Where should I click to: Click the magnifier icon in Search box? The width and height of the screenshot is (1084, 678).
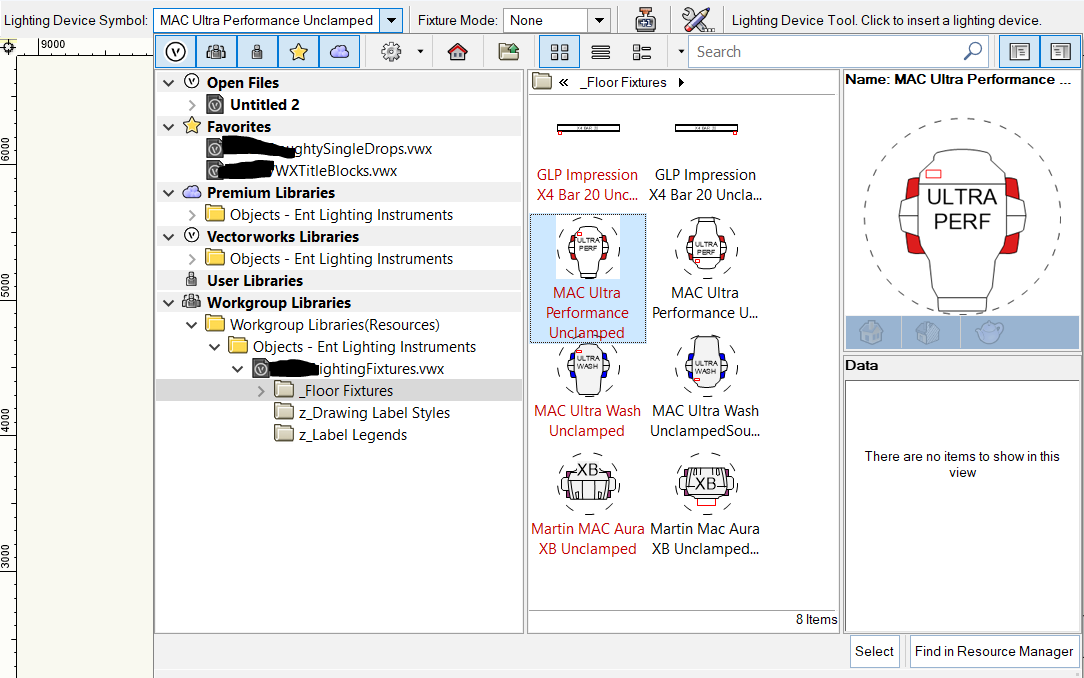coord(972,52)
